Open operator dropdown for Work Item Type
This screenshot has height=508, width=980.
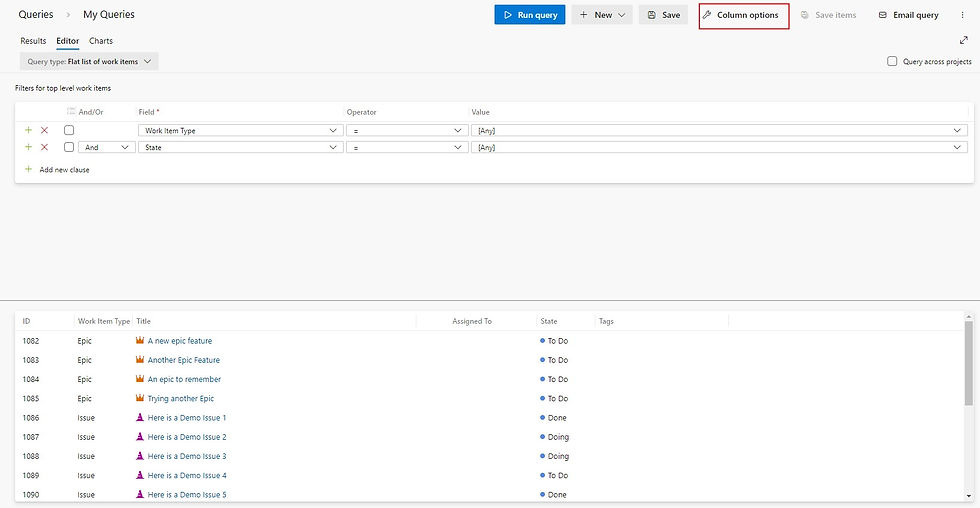click(x=407, y=131)
